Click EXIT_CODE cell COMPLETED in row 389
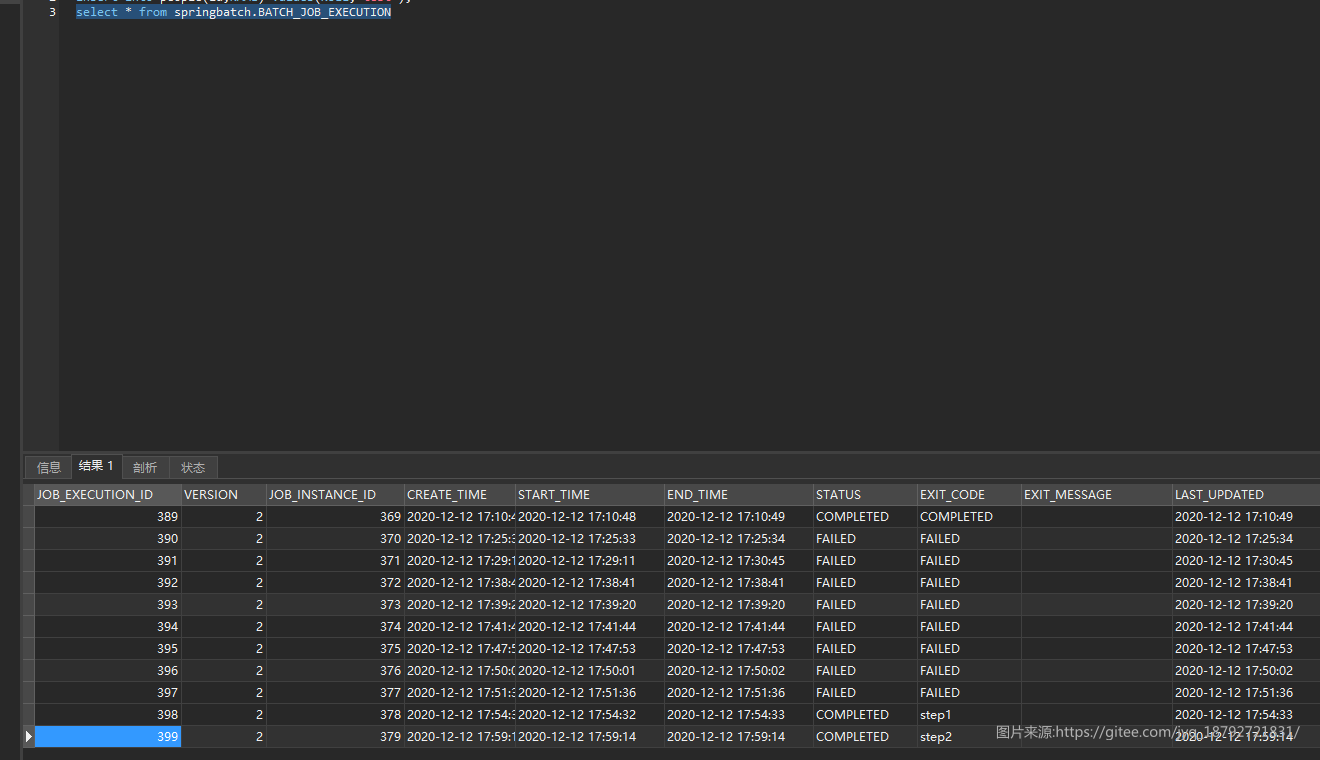This screenshot has width=1320, height=760. (x=969, y=517)
